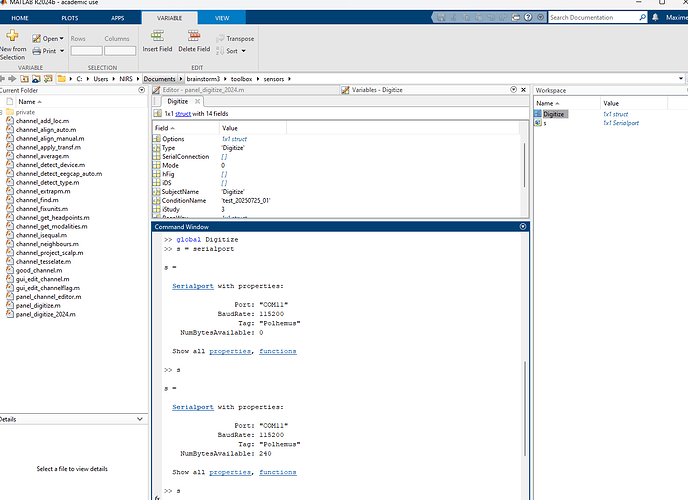Click the Documents path segment

pos(159,79)
